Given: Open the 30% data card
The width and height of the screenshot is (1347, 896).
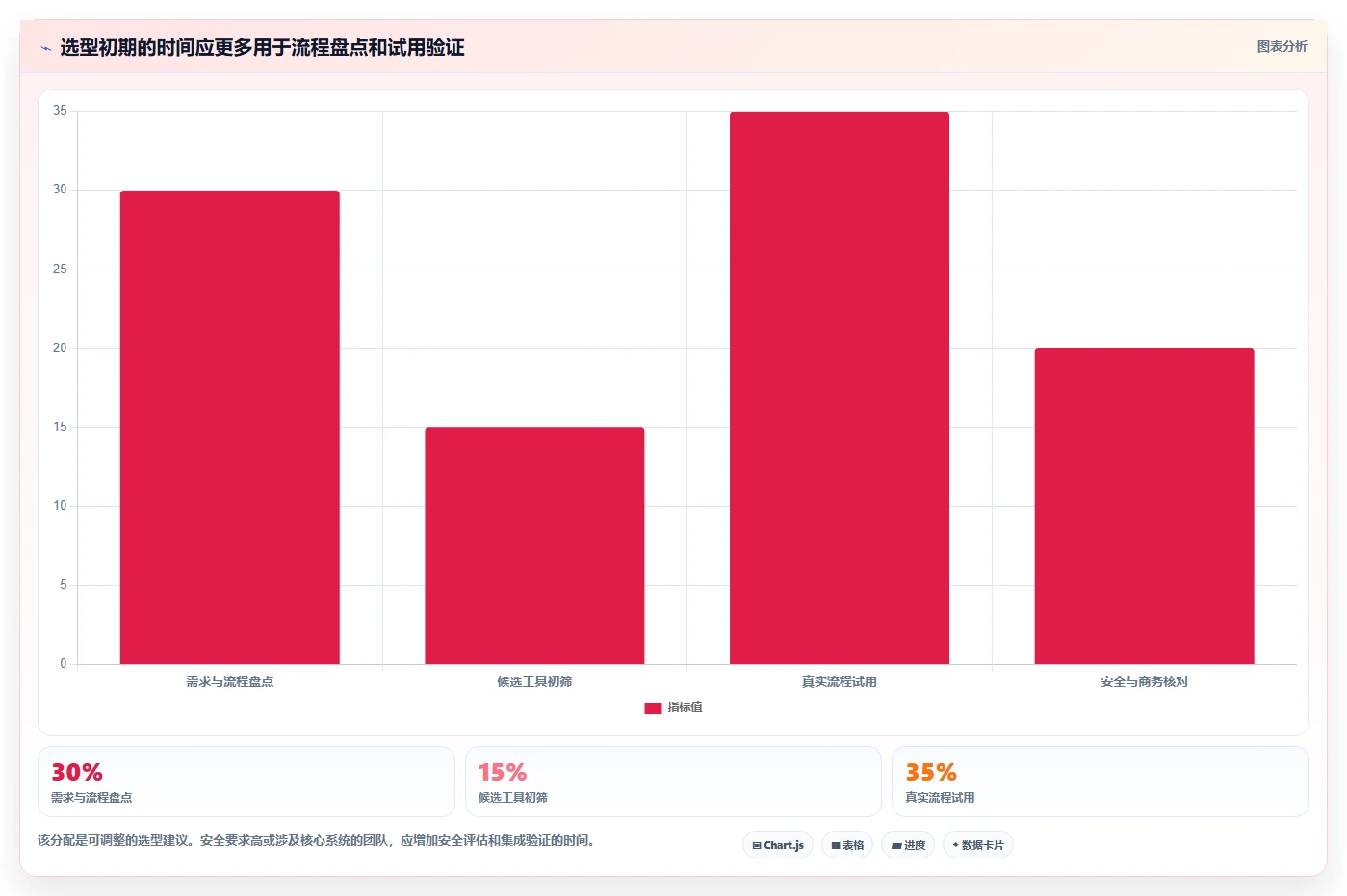Looking at the screenshot, I should pos(246,781).
